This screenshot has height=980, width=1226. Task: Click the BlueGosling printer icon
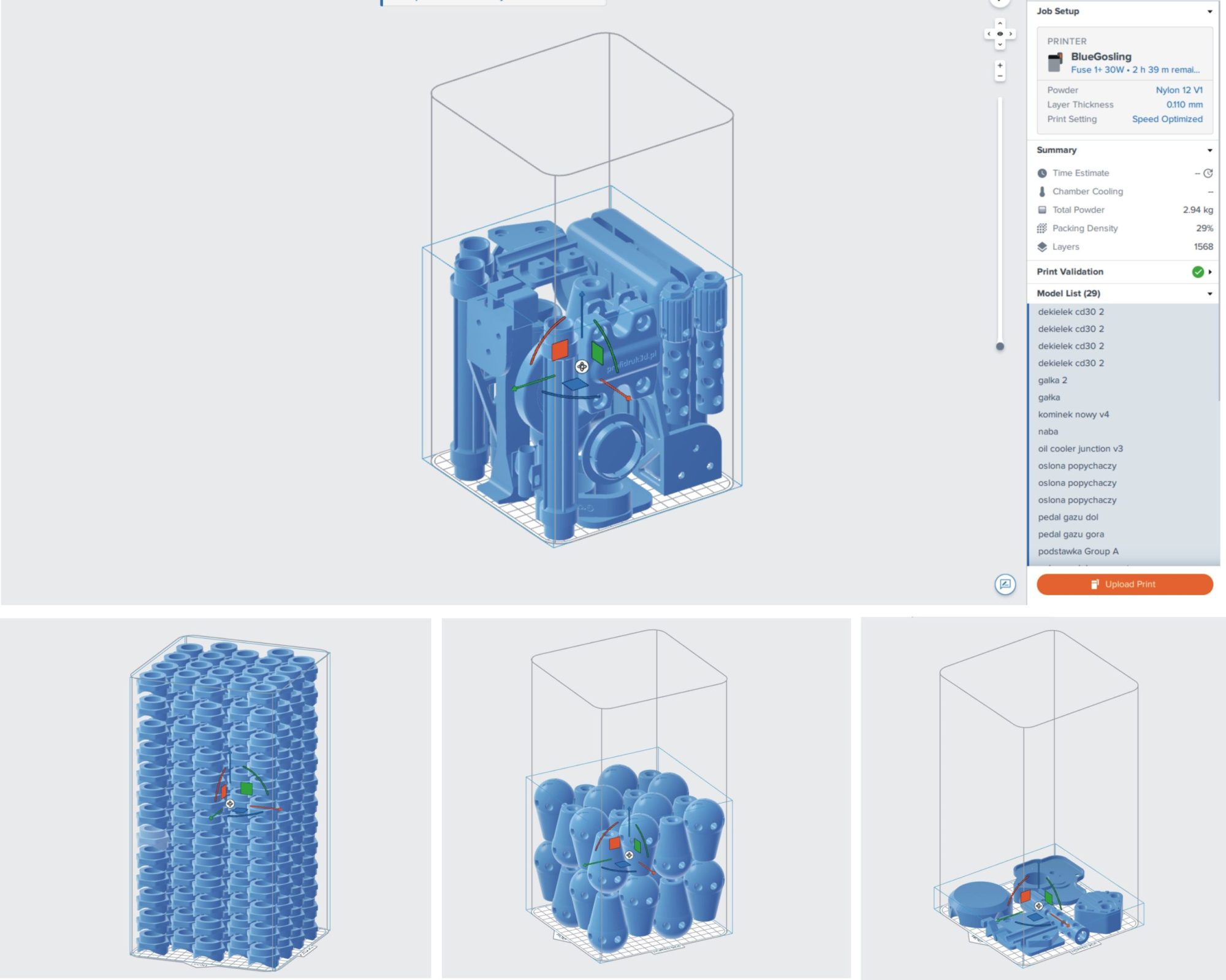[x=1055, y=63]
